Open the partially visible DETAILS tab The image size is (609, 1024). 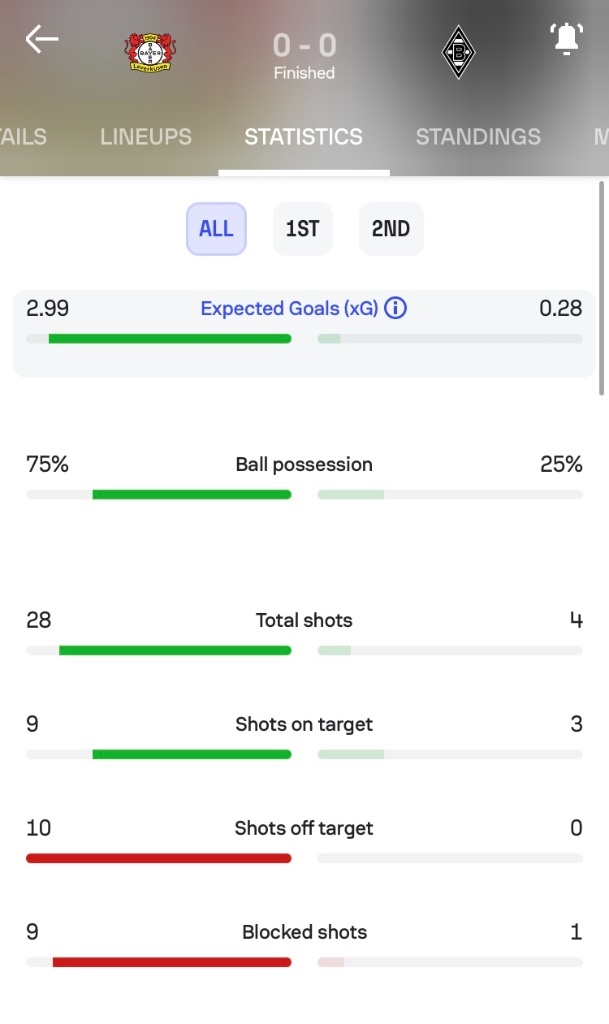[23, 136]
